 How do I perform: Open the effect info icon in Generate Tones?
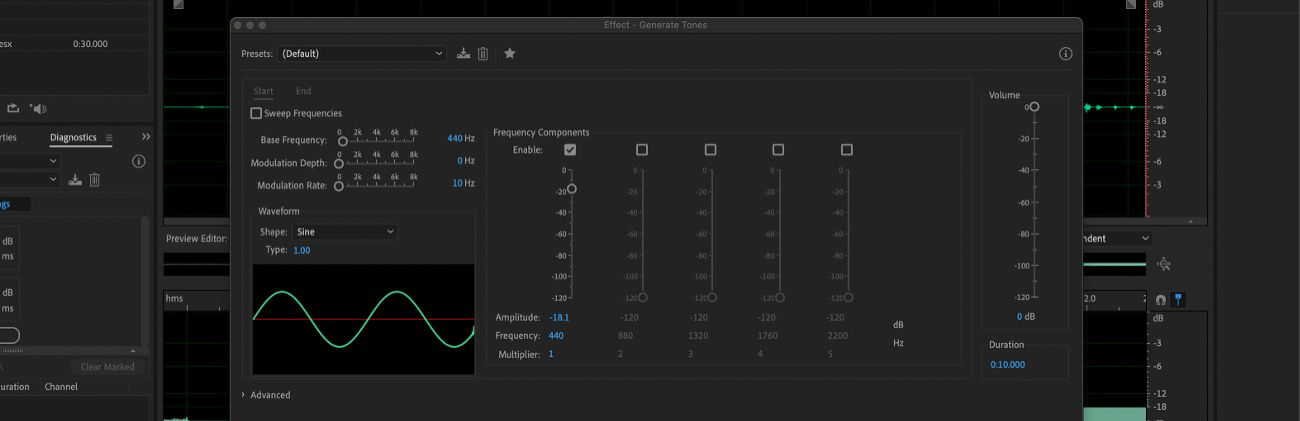pyautogui.click(x=1066, y=54)
